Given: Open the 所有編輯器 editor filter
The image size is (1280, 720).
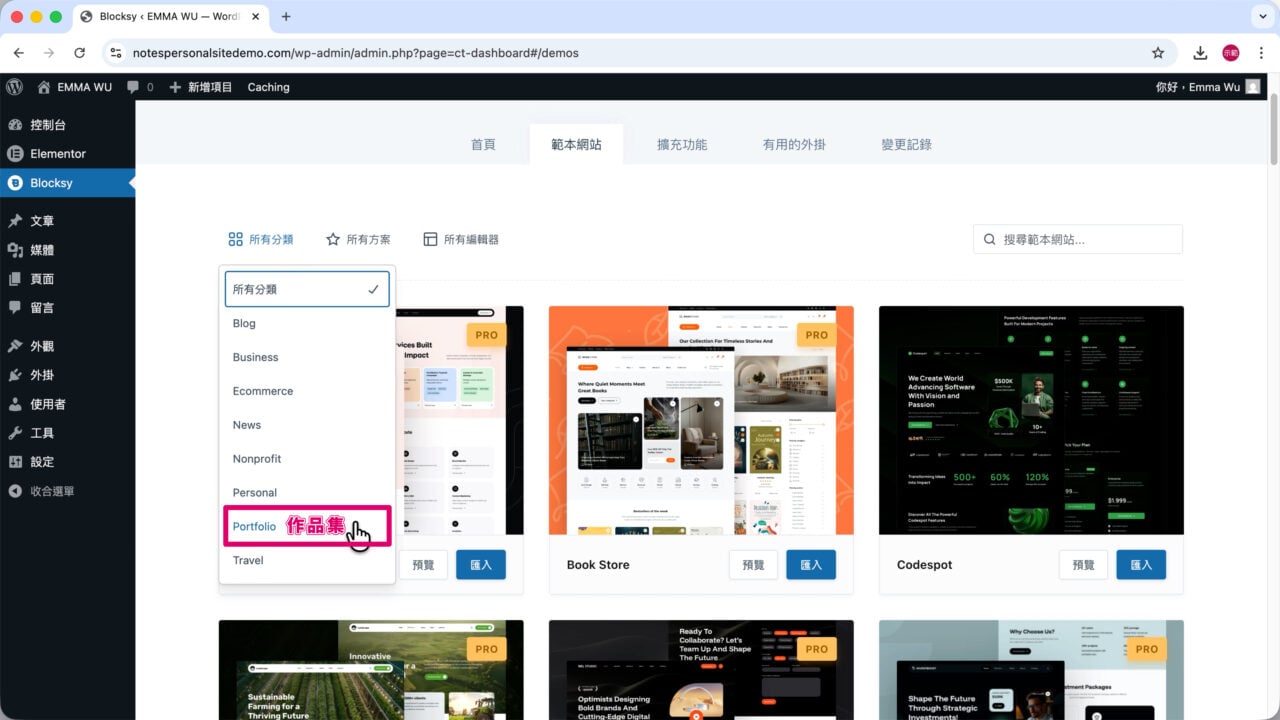Looking at the screenshot, I should [x=461, y=239].
